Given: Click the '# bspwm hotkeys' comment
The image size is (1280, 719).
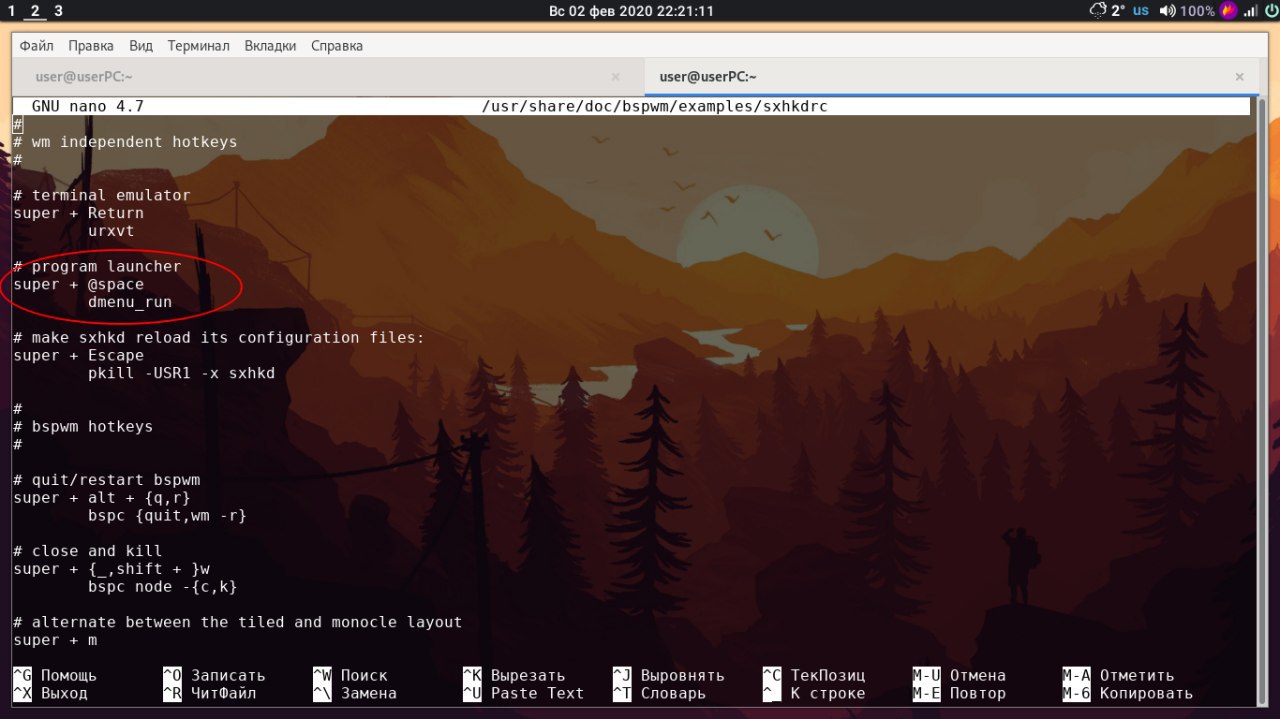Looking at the screenshot, I should 83,426.
